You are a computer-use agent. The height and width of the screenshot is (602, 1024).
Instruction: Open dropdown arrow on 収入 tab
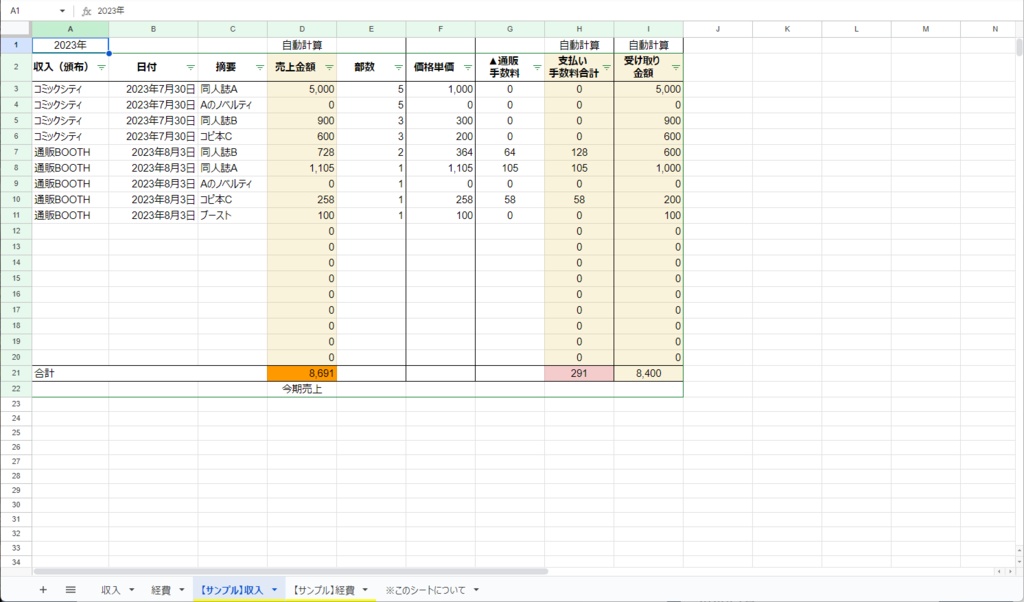131,590
